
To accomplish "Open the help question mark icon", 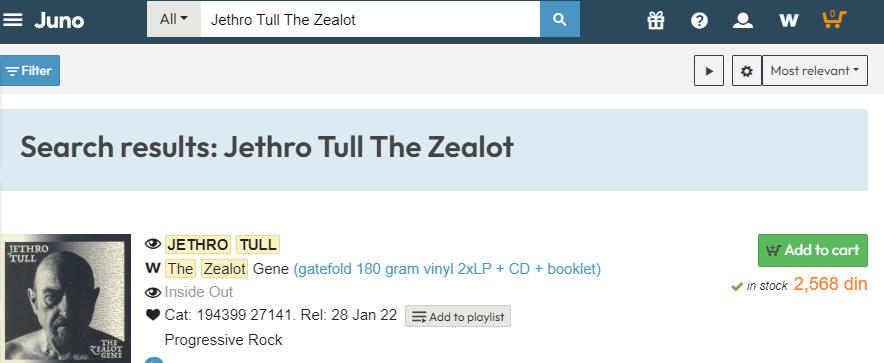I will coord(699,21).
